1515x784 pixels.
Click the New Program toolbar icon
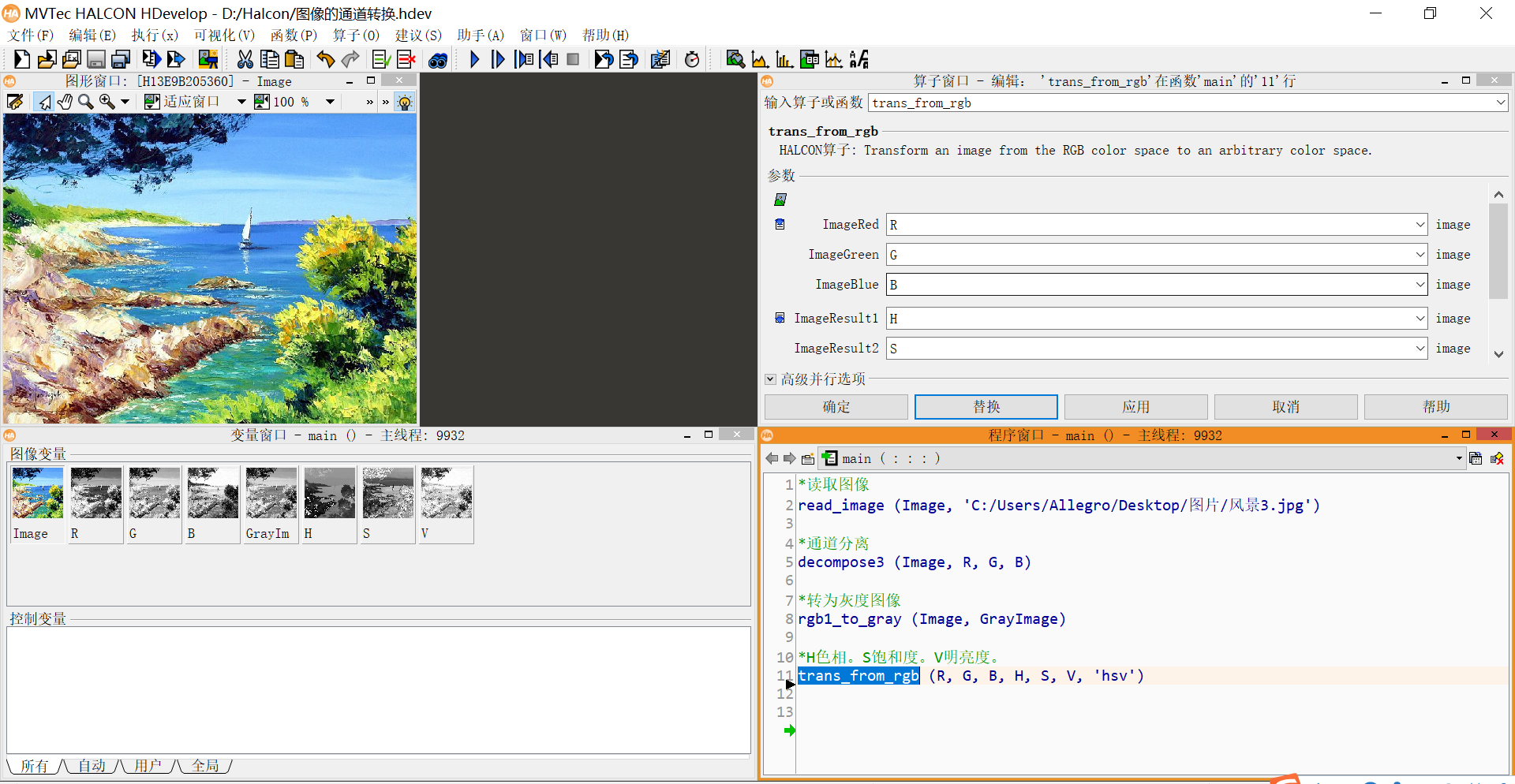pos(22,59)
